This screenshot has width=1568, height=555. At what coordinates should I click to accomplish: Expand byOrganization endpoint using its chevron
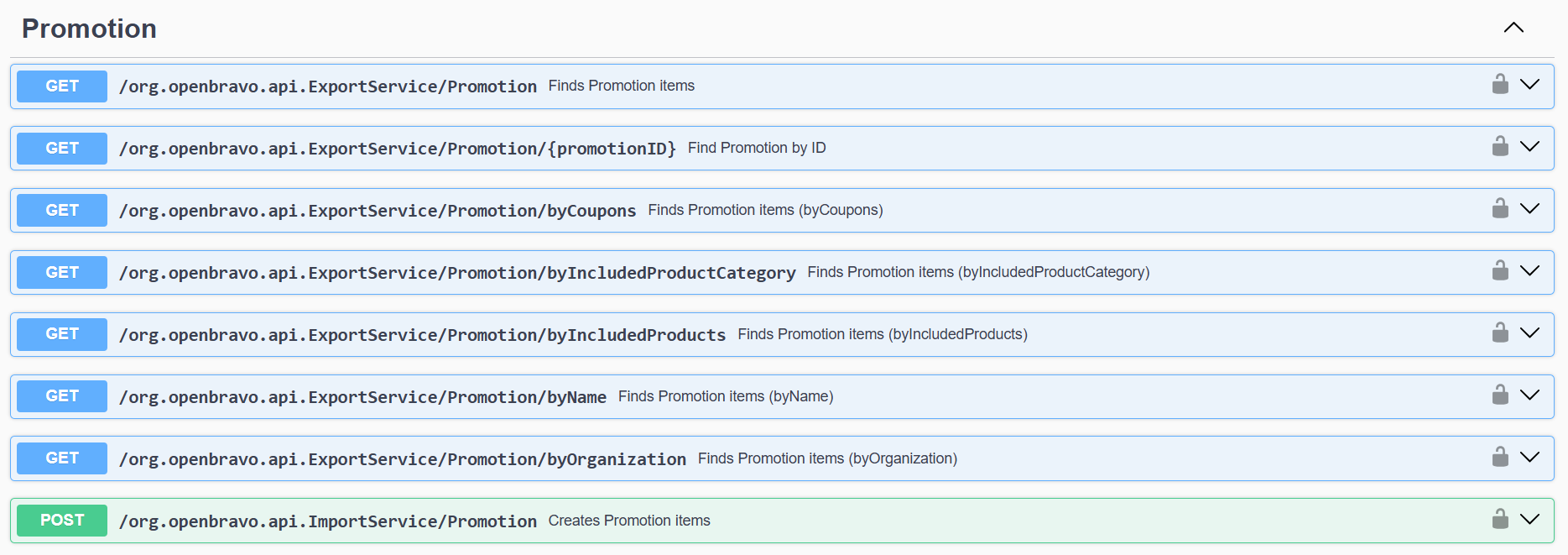pyautogui.click(x=1530, y=458)
